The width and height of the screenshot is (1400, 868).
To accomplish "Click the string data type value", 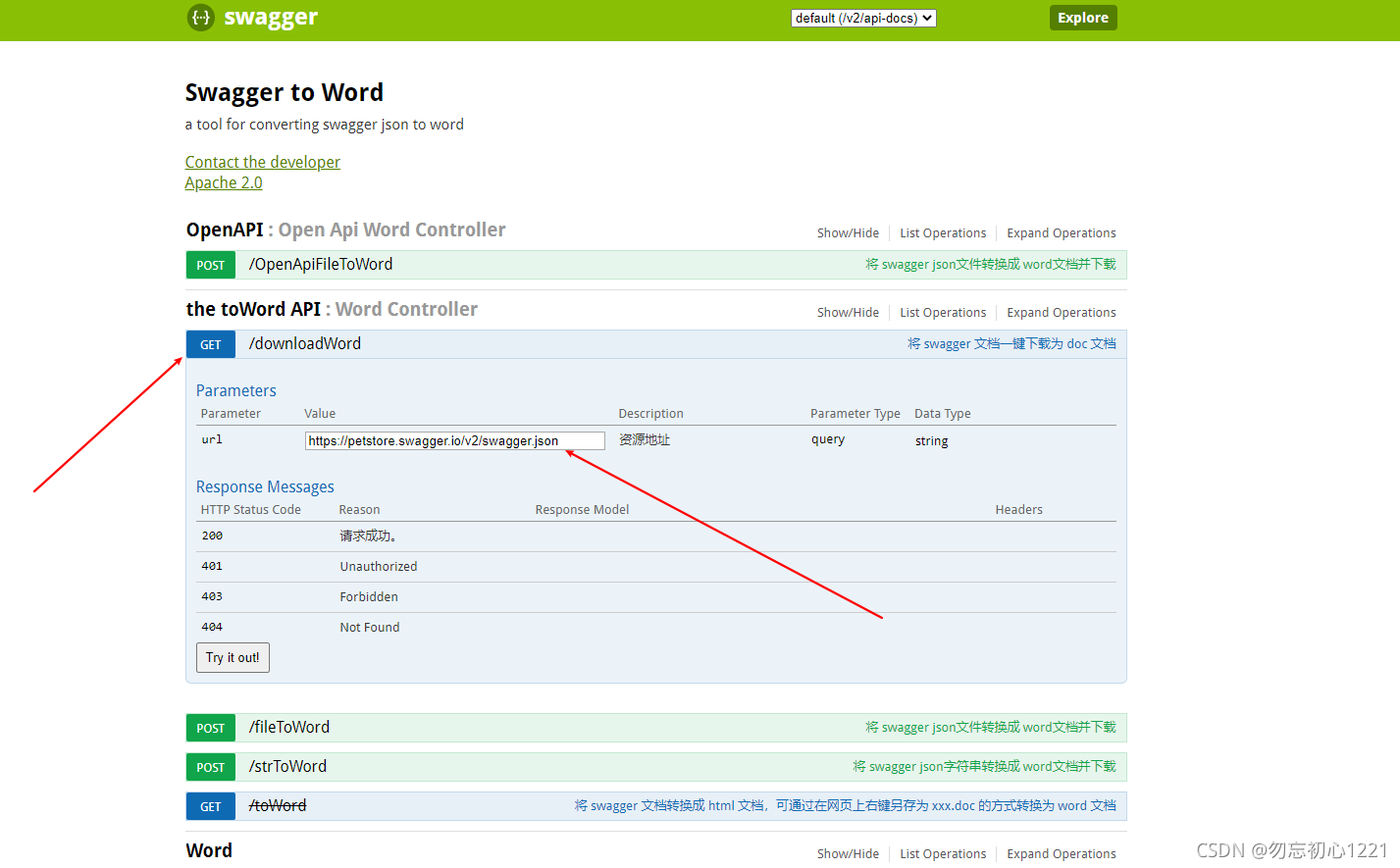I will 932,441.
